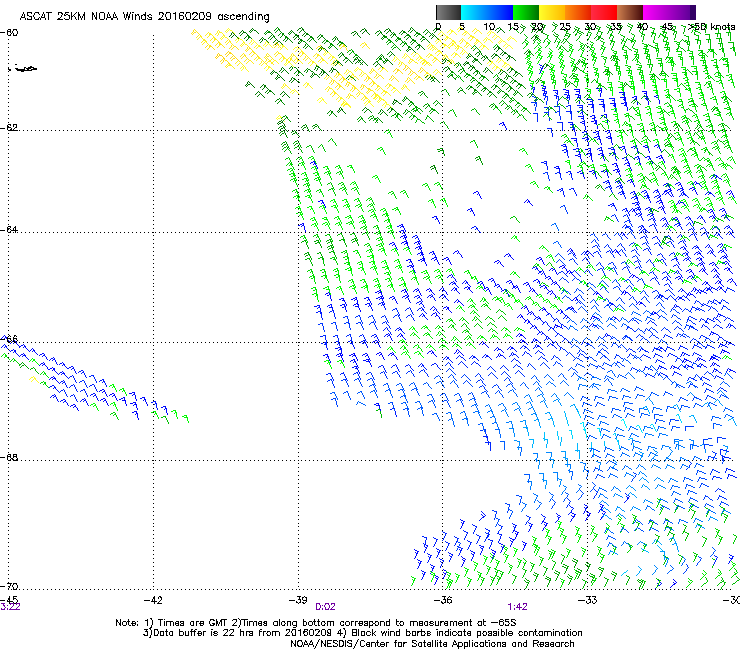Click the note line starting 'Note: 1) Times are GMT'
Image resolution: width=740 pixels, height=650 pixels.
(316, 623)
